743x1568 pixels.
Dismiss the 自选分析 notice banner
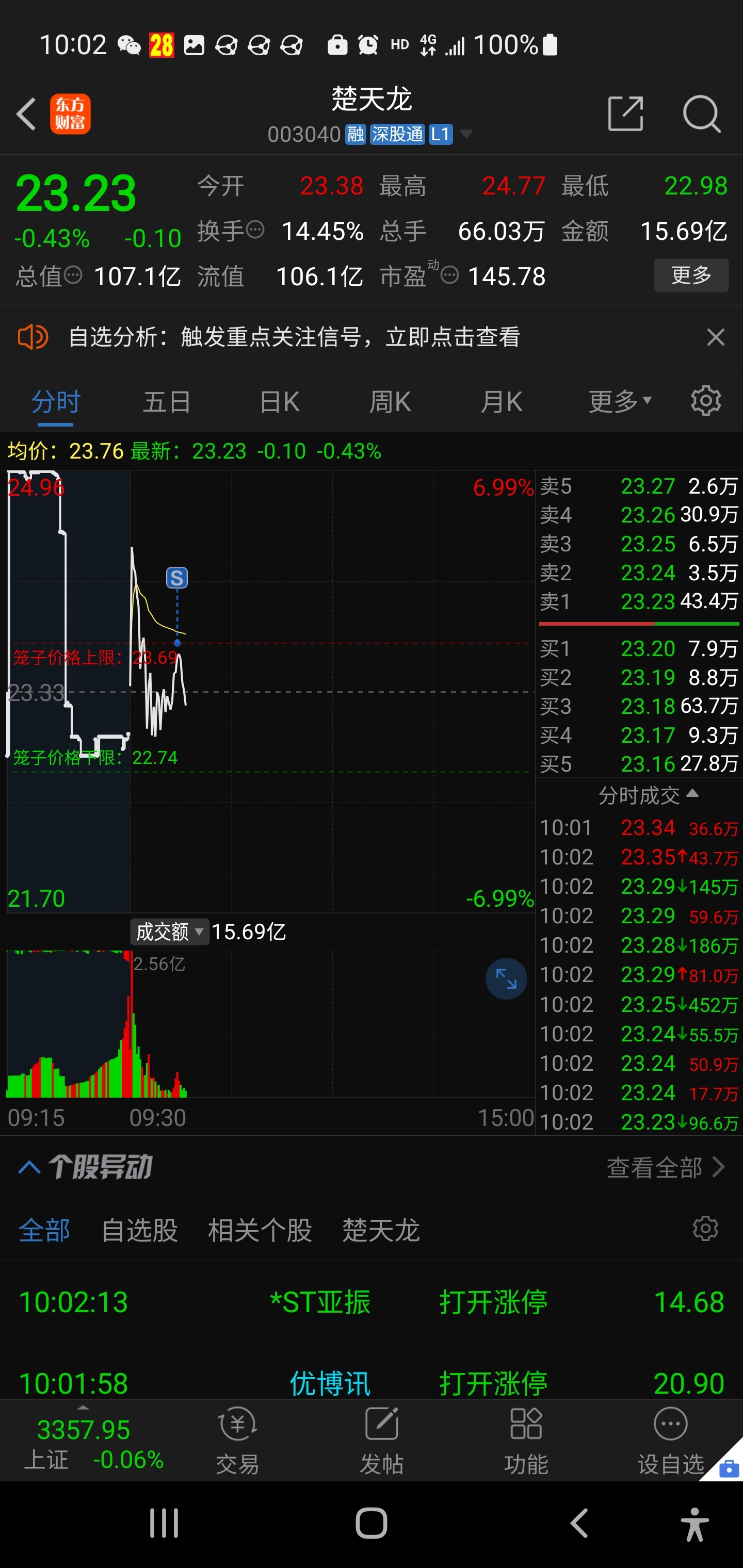[716, 337]
